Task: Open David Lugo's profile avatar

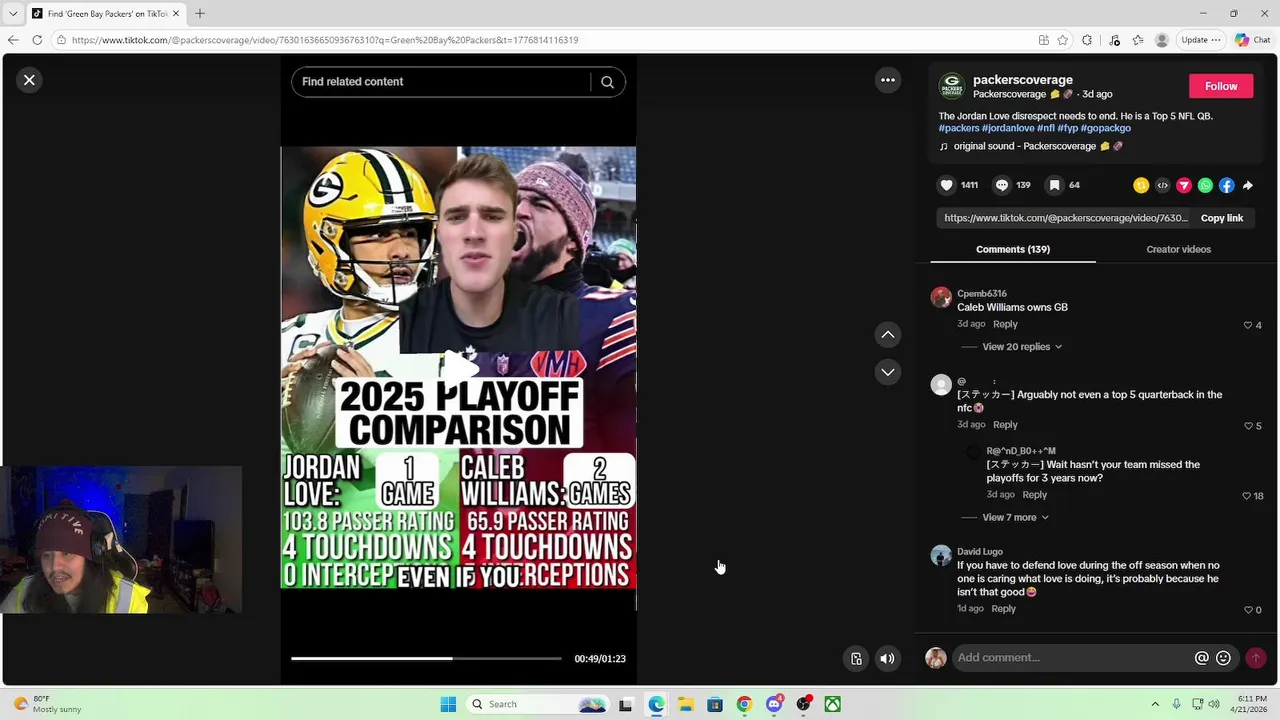Action: coord(940,556)
